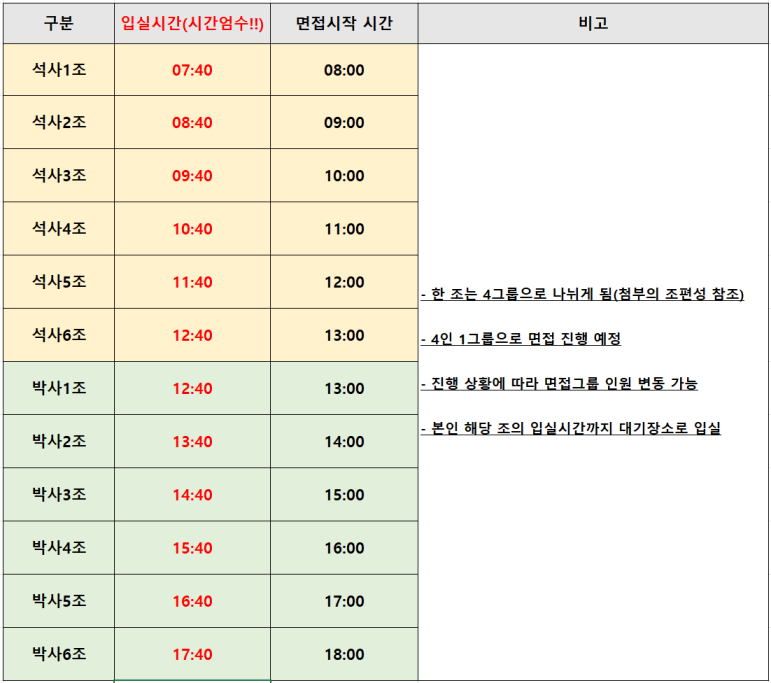Image resolution: width=771 pixels, height=683 pixels.
Task: Click the 12:00 interview start time
Action: (344, 282)
